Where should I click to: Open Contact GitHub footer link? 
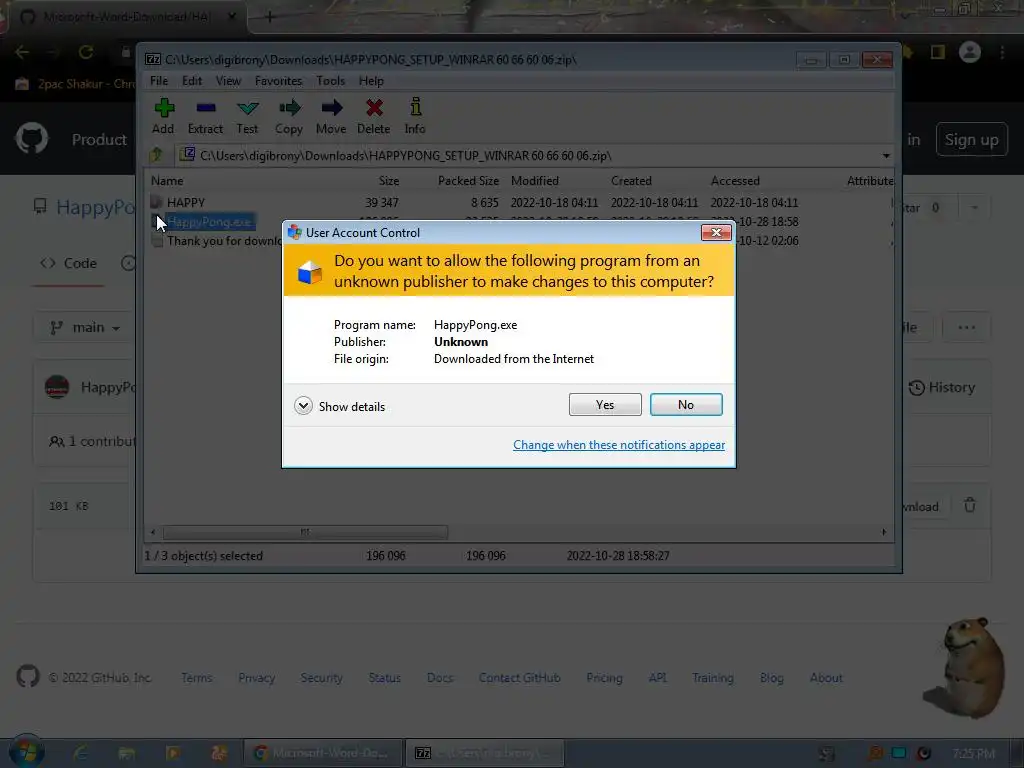[519, 678]
